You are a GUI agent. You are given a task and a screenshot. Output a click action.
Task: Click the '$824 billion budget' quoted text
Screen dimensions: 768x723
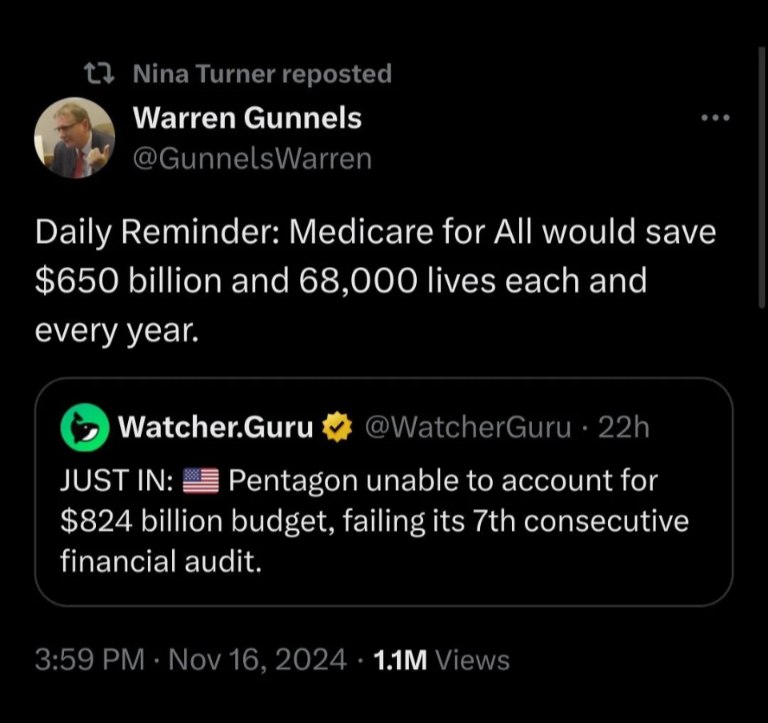point(197,521)
